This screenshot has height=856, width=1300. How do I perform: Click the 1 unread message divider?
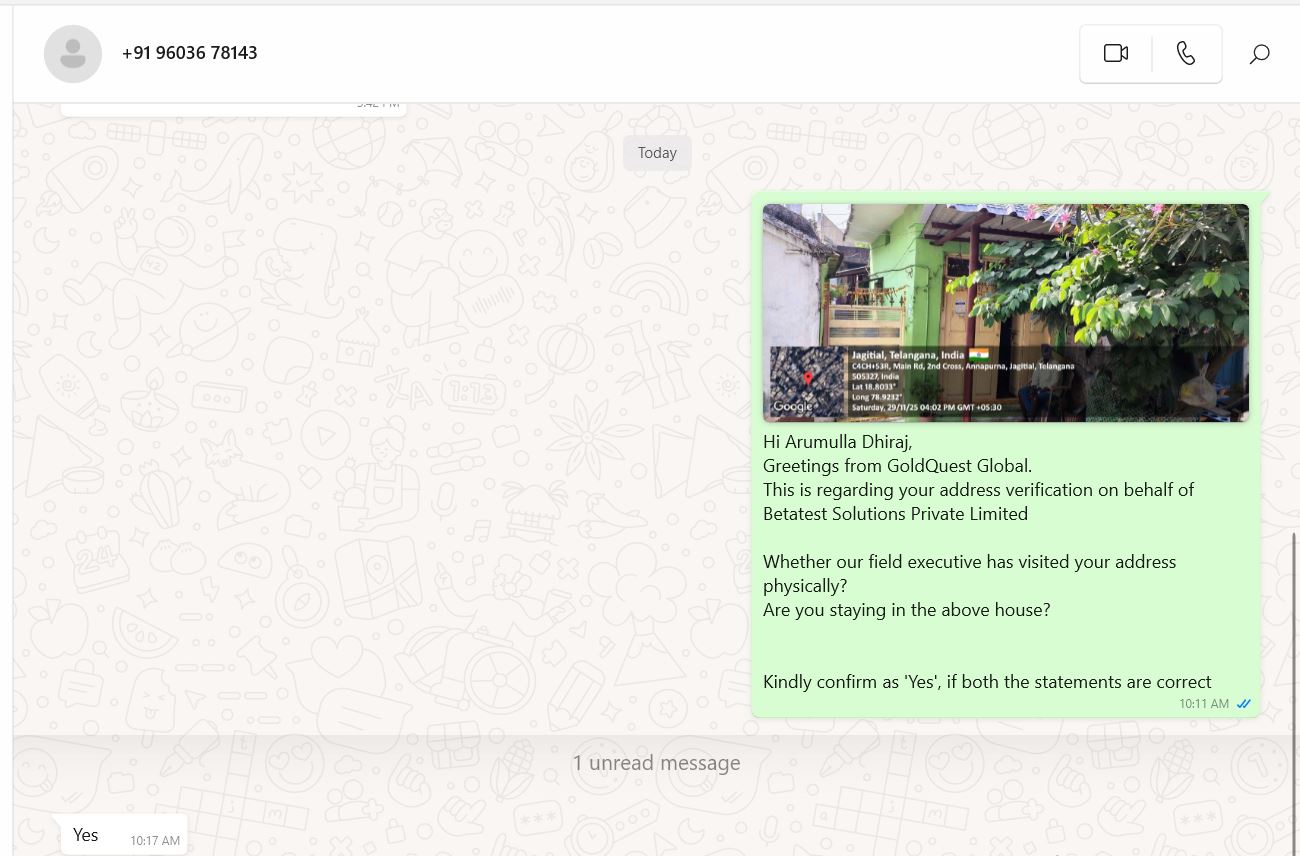pyautogui.click(x=656, y=763)
